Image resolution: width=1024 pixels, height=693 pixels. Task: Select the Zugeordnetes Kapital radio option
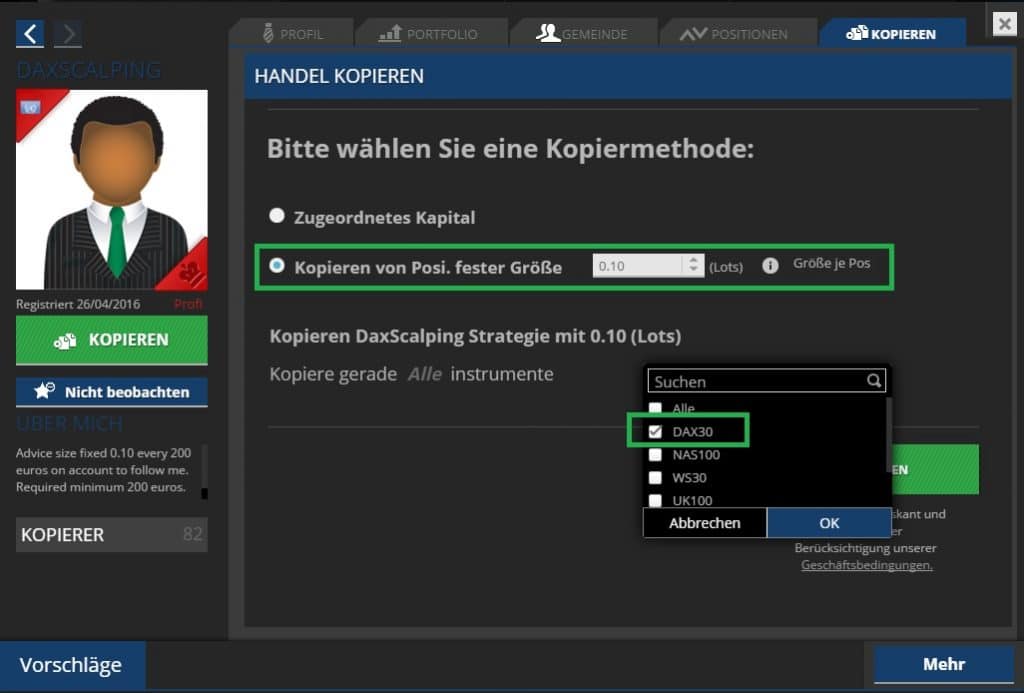[277, 216]
